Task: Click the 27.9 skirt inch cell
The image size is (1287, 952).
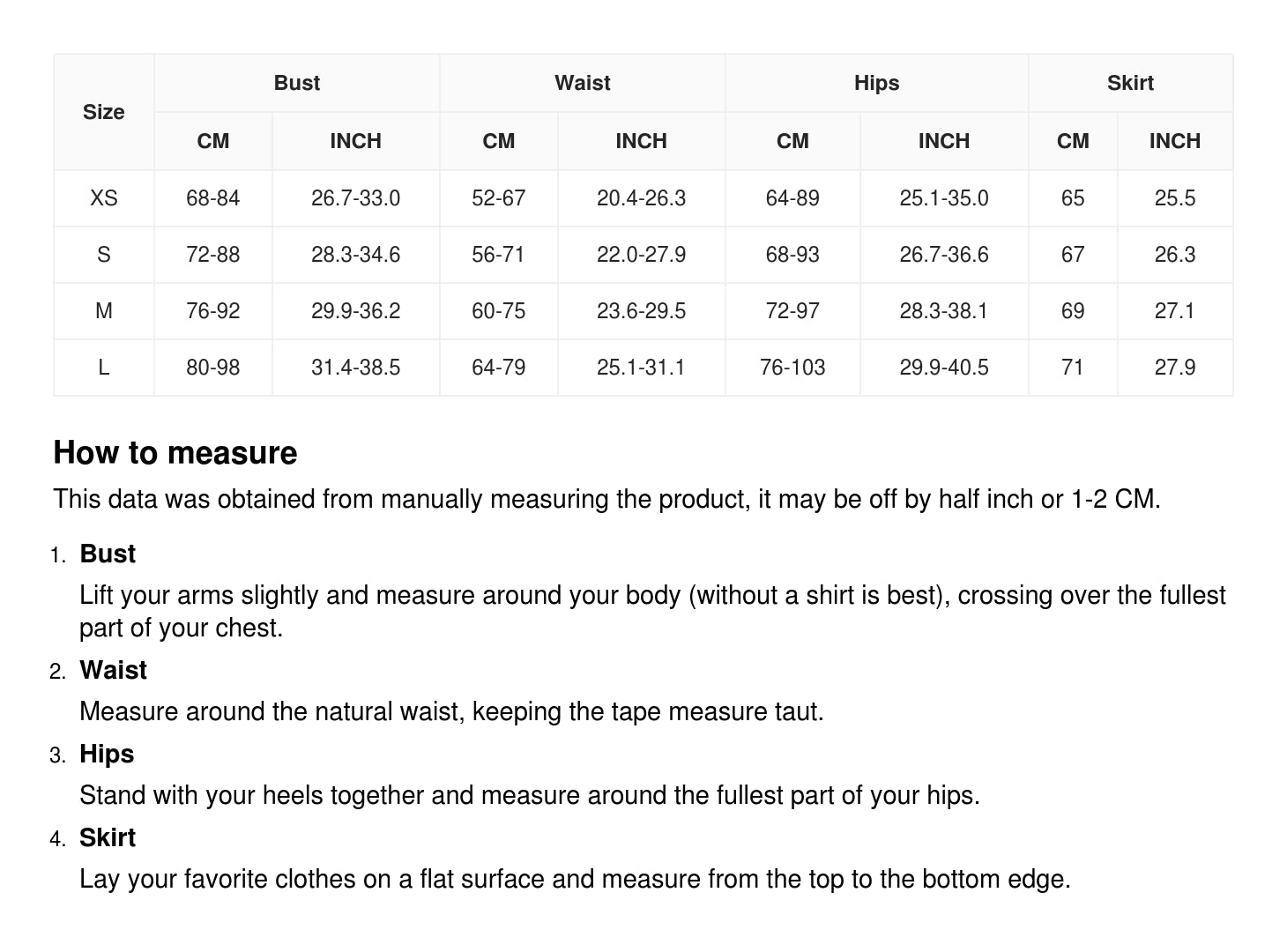Action: click(1174, 368)
